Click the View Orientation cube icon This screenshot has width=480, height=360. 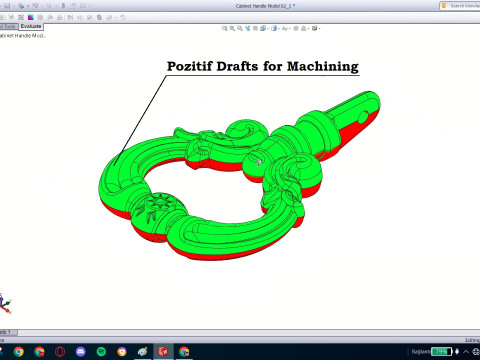point(263,29)
